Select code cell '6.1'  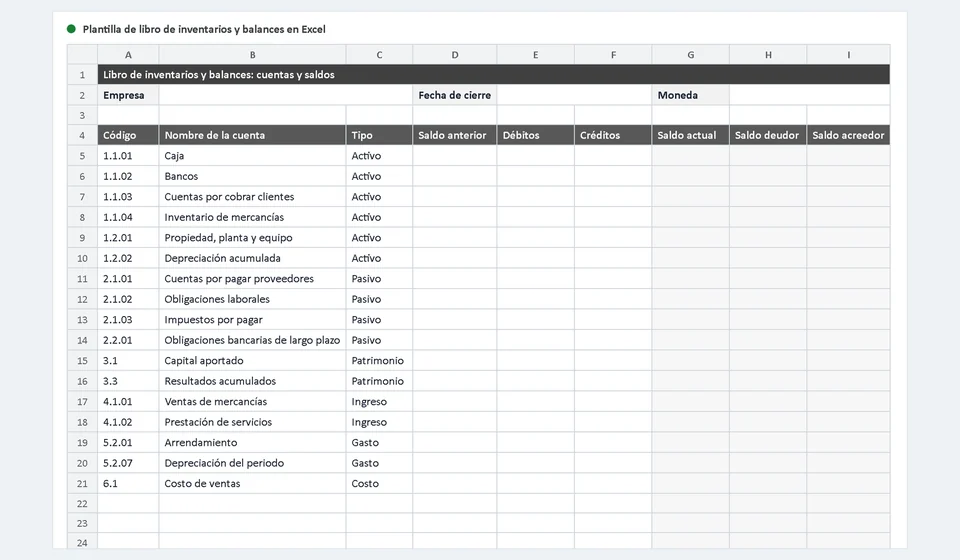coord(128,483)
